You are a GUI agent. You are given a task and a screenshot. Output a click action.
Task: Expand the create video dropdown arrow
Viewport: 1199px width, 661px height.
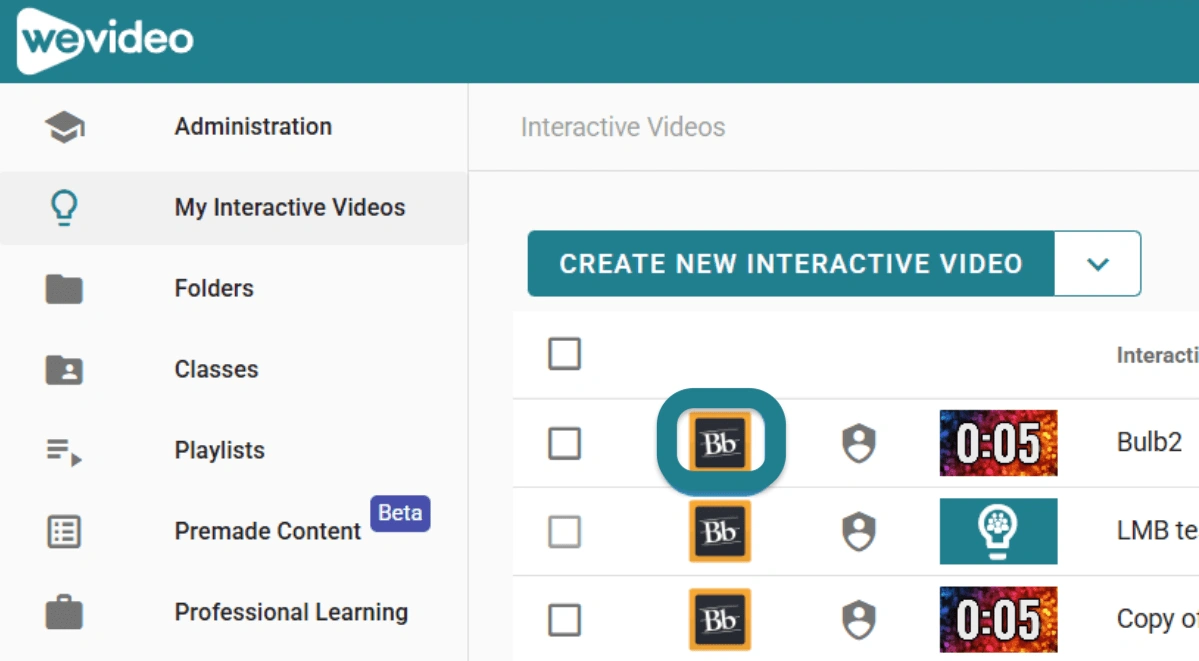[x=1097, y=264]
